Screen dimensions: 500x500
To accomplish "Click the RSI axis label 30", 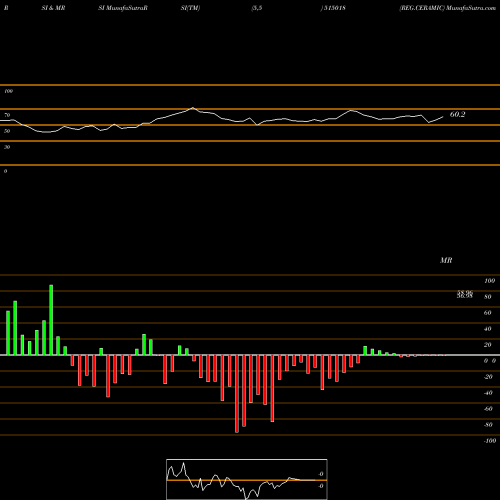I will [x=7, y=147].
